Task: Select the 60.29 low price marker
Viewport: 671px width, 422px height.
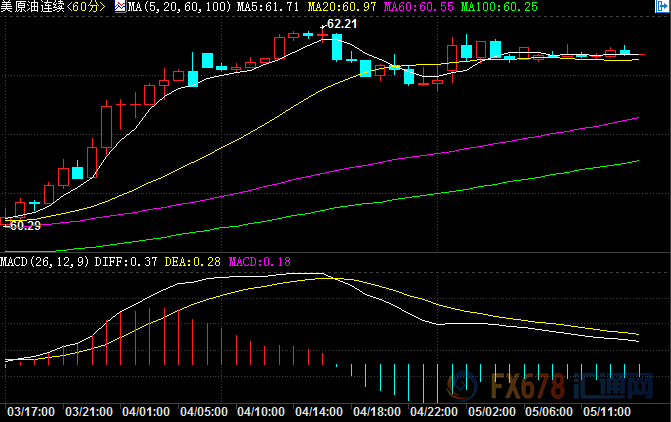Action: [21, 226]
